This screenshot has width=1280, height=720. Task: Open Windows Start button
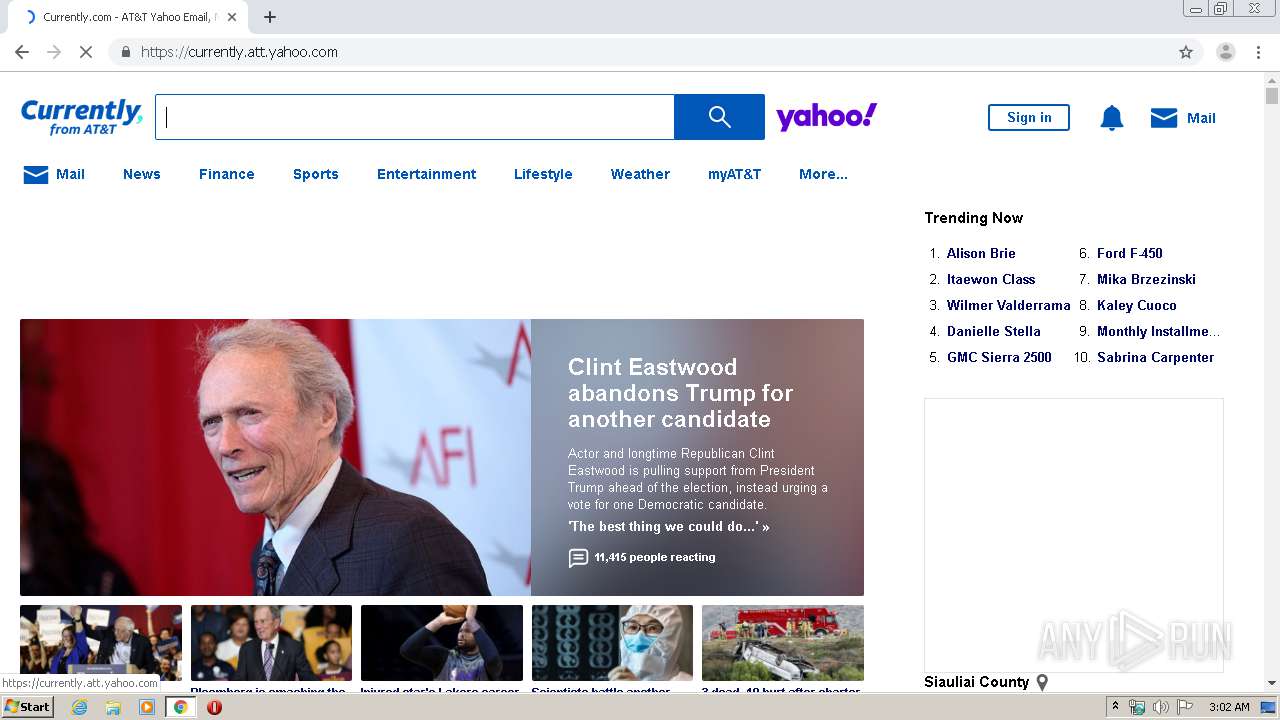28,707
